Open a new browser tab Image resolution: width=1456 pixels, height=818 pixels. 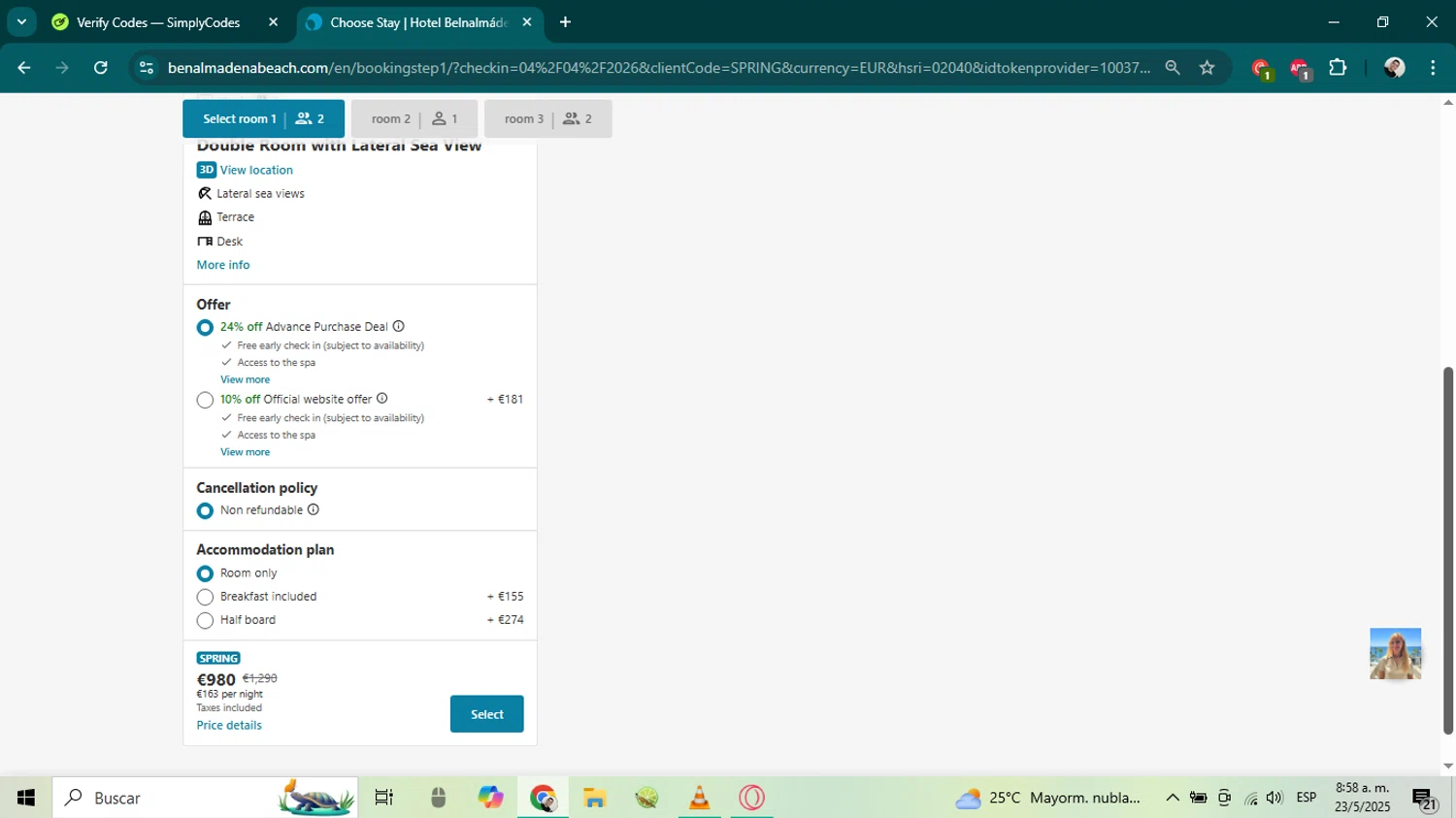tap(565, 22)
